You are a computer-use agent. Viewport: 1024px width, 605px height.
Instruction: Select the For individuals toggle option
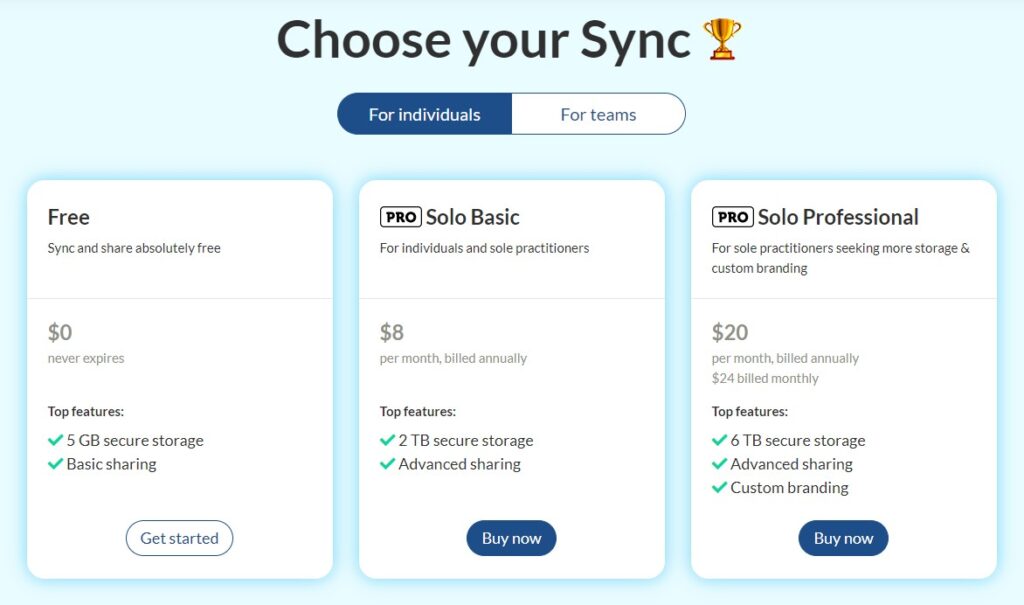424,114
